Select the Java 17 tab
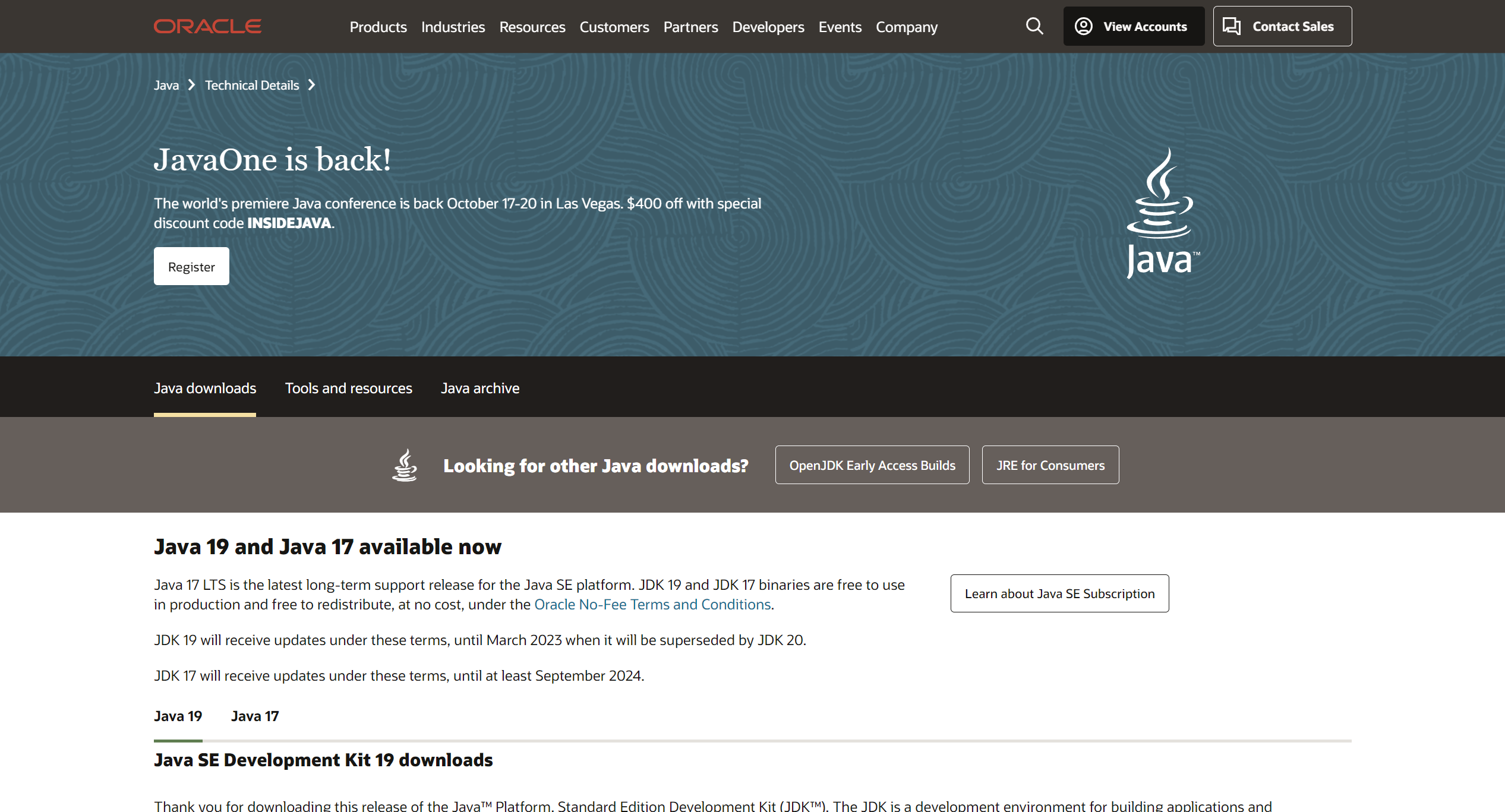Image resolution: width=1505 pixels, height=812 pixels. [255, 716]
